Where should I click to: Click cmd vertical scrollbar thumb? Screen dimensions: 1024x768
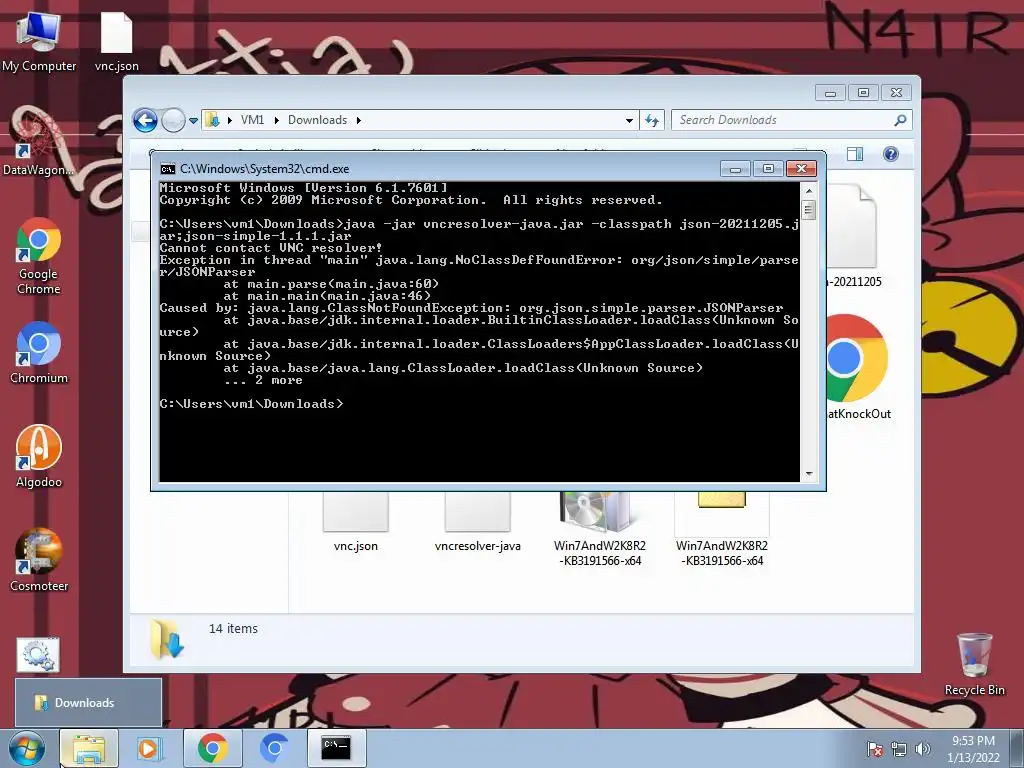click(808, 210)
